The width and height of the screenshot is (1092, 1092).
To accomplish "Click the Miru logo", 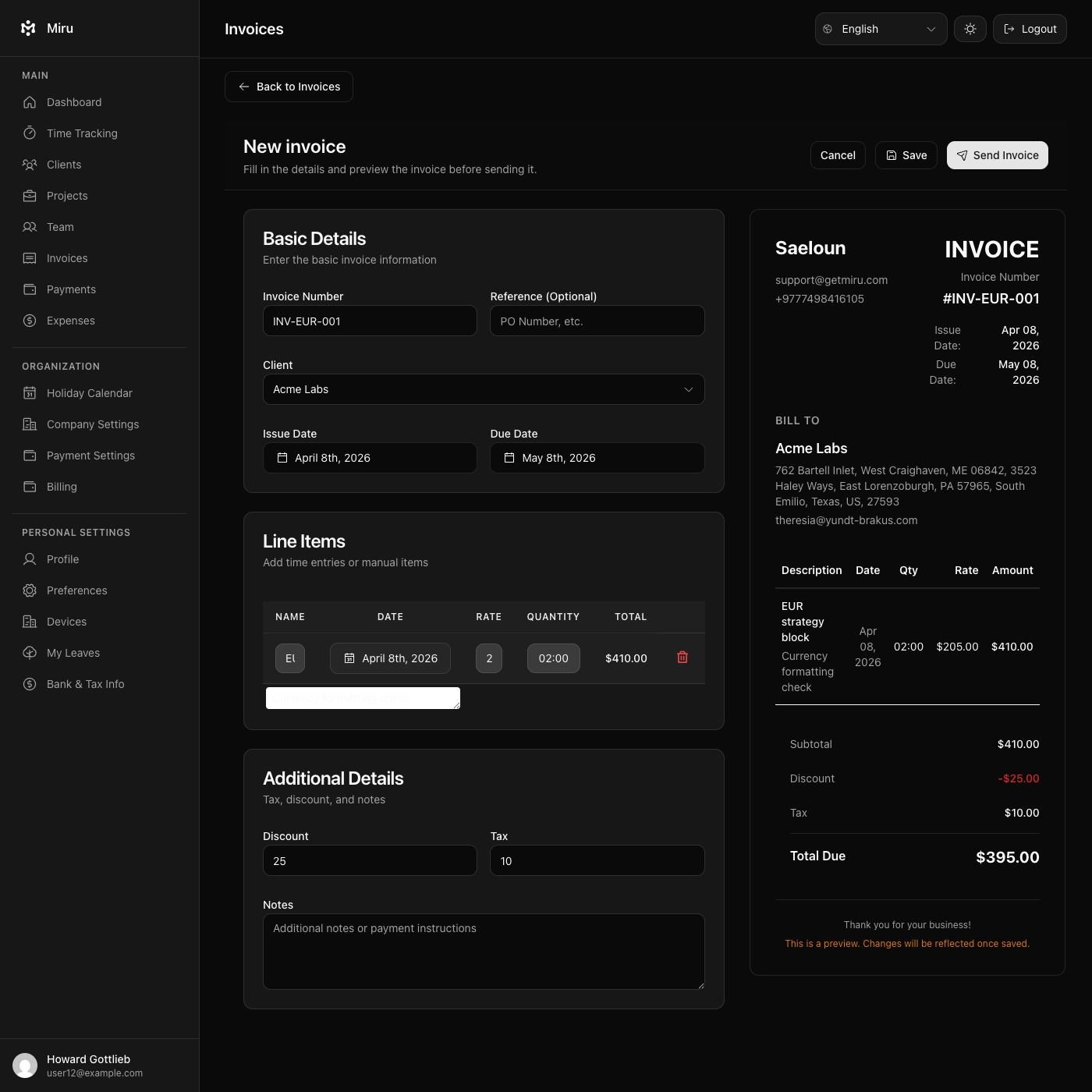I will coord(28,28).
